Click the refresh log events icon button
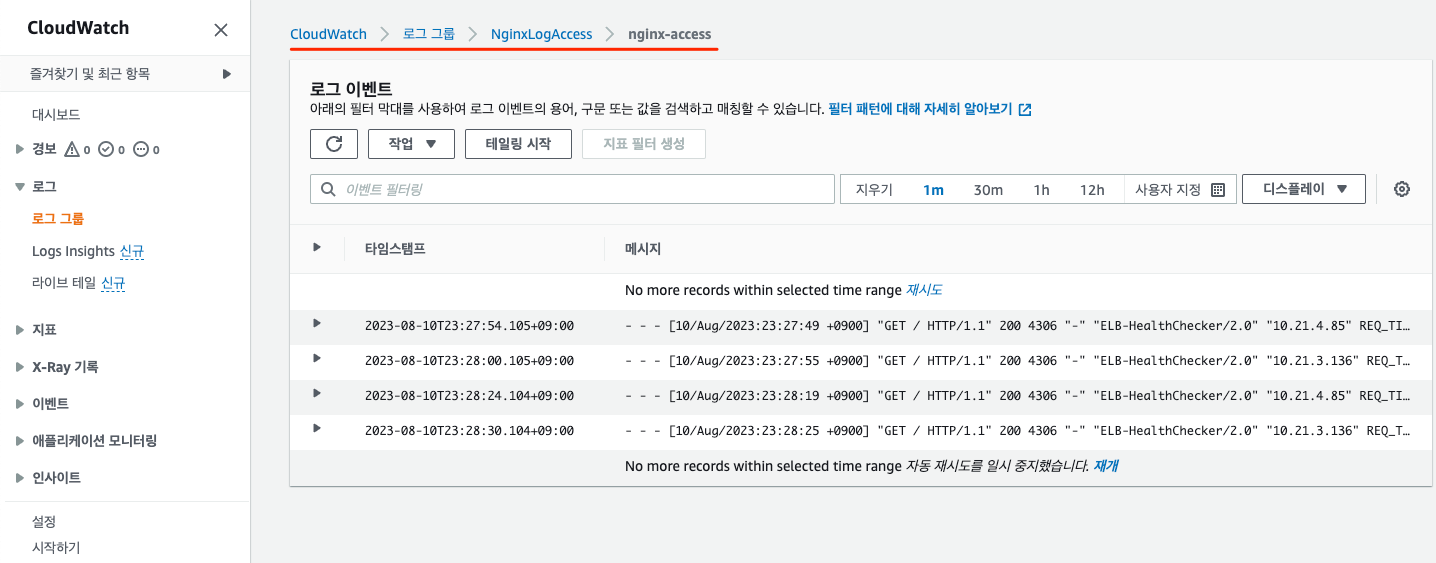This screenshot has width=1436, height=563. [x=334, y=144]
